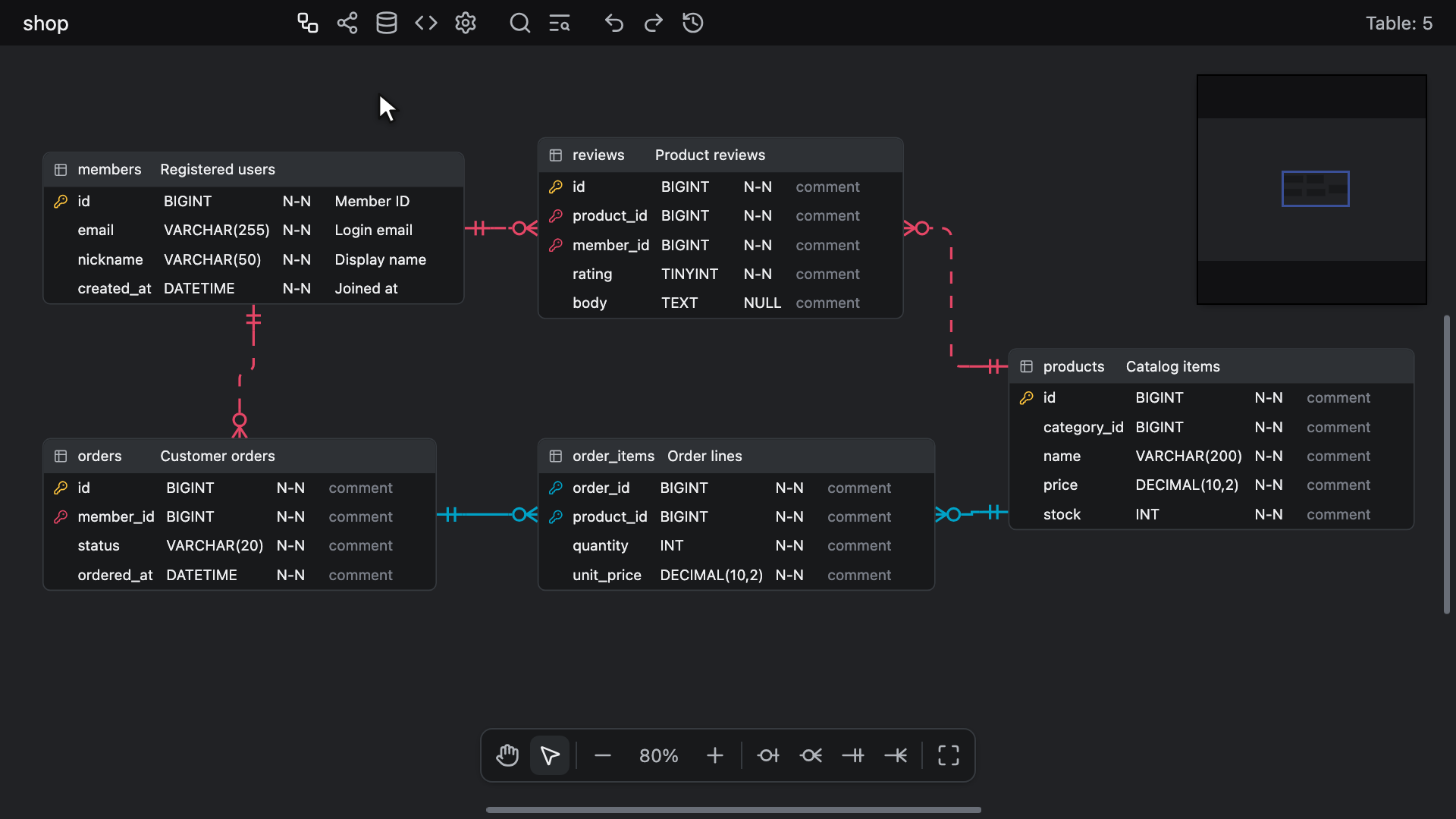1456x819 pixels.
Task: Select the products table title
Action: point(1074,366)
